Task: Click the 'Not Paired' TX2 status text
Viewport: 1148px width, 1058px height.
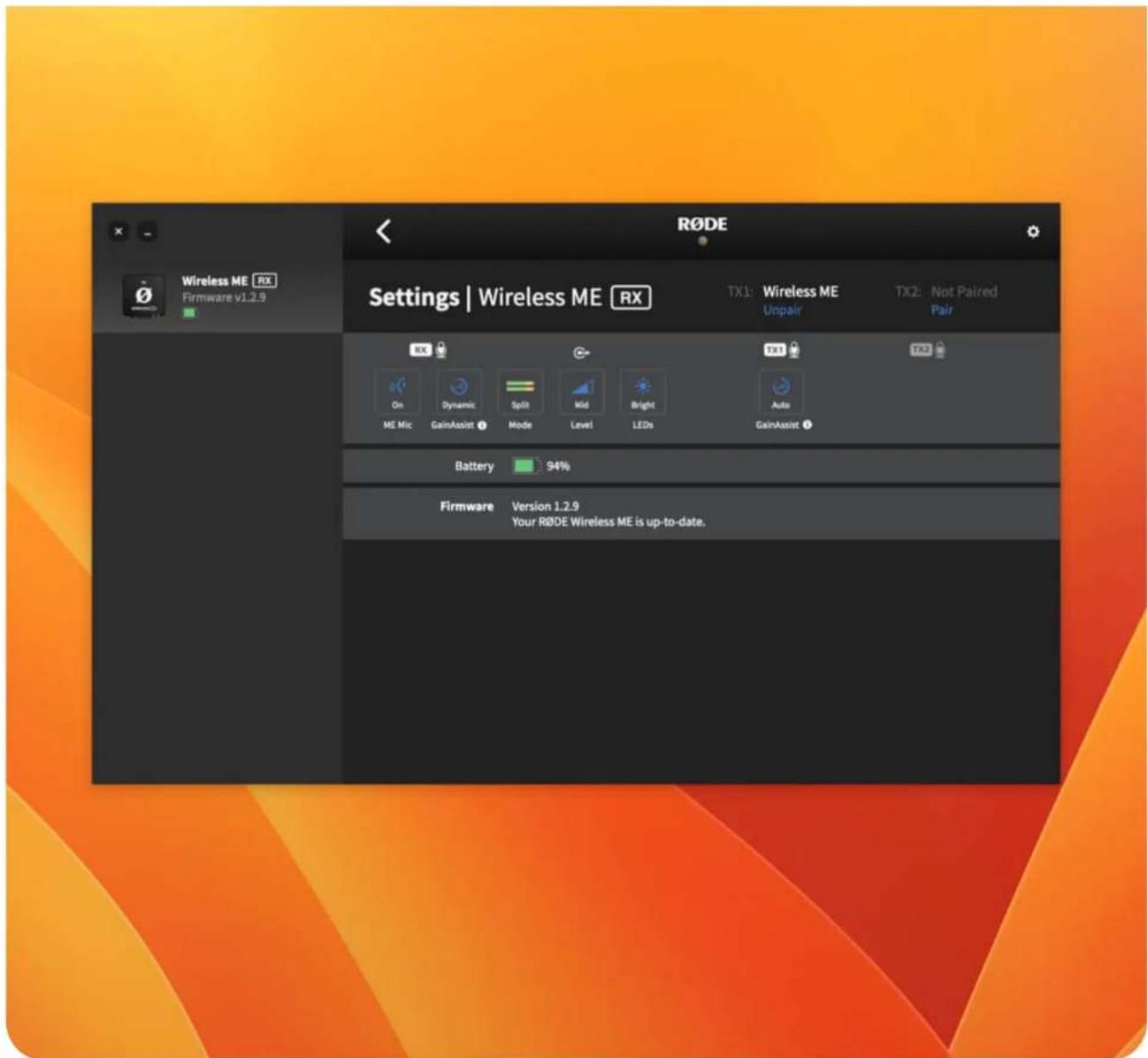Action: [964, 292]
